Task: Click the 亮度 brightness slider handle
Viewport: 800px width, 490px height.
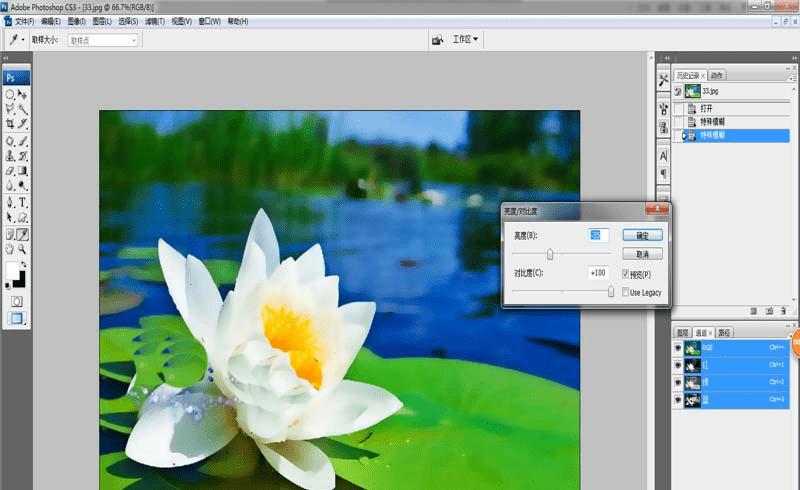Action: [550, 253]
